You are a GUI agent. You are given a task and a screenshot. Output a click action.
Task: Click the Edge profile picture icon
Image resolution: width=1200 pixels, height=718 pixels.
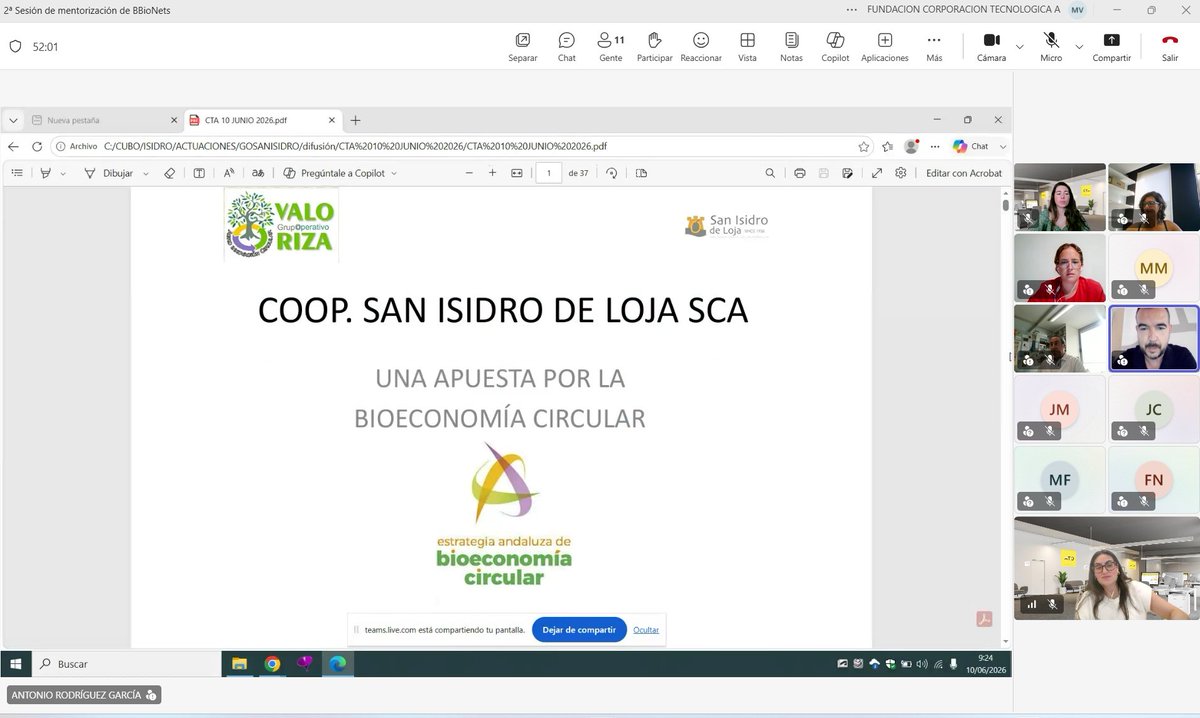point(911,146)
